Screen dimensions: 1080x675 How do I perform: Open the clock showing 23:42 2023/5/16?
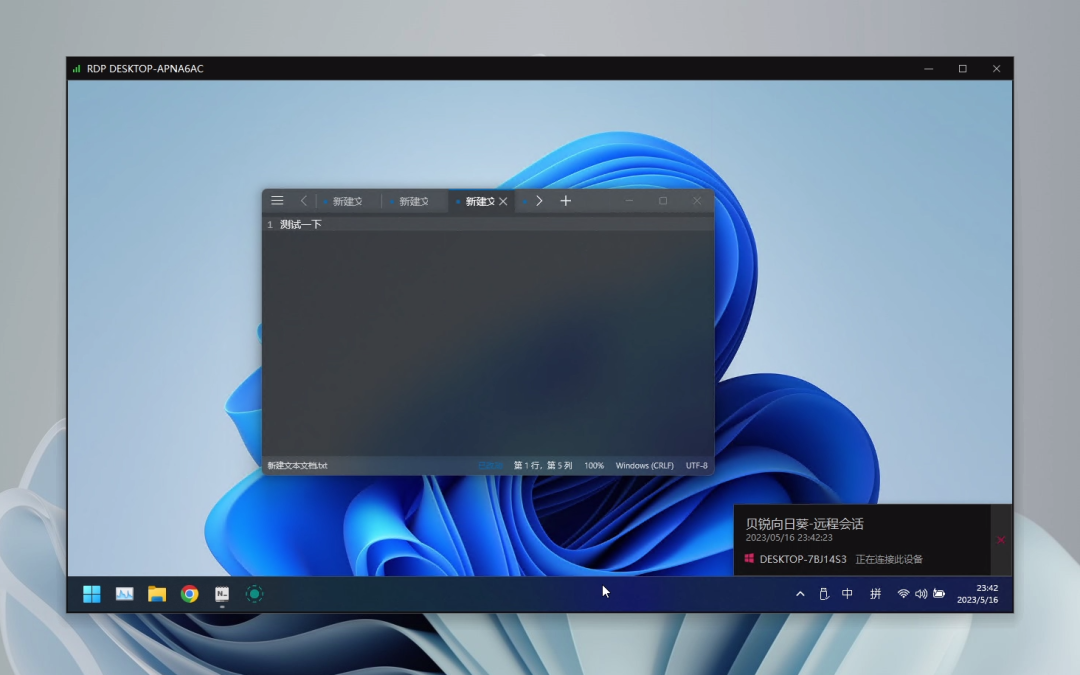977,594
